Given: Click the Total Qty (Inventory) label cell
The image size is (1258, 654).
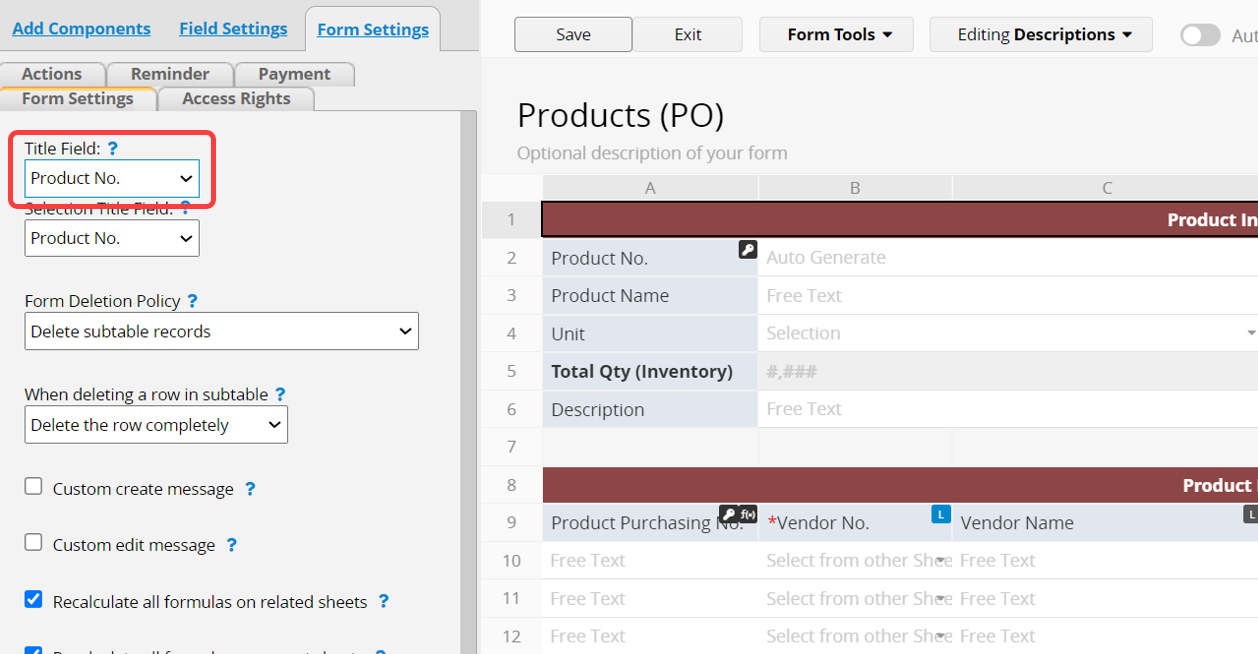Looking at the screenshot, I should pyautogui.click(x=650, y=372).
